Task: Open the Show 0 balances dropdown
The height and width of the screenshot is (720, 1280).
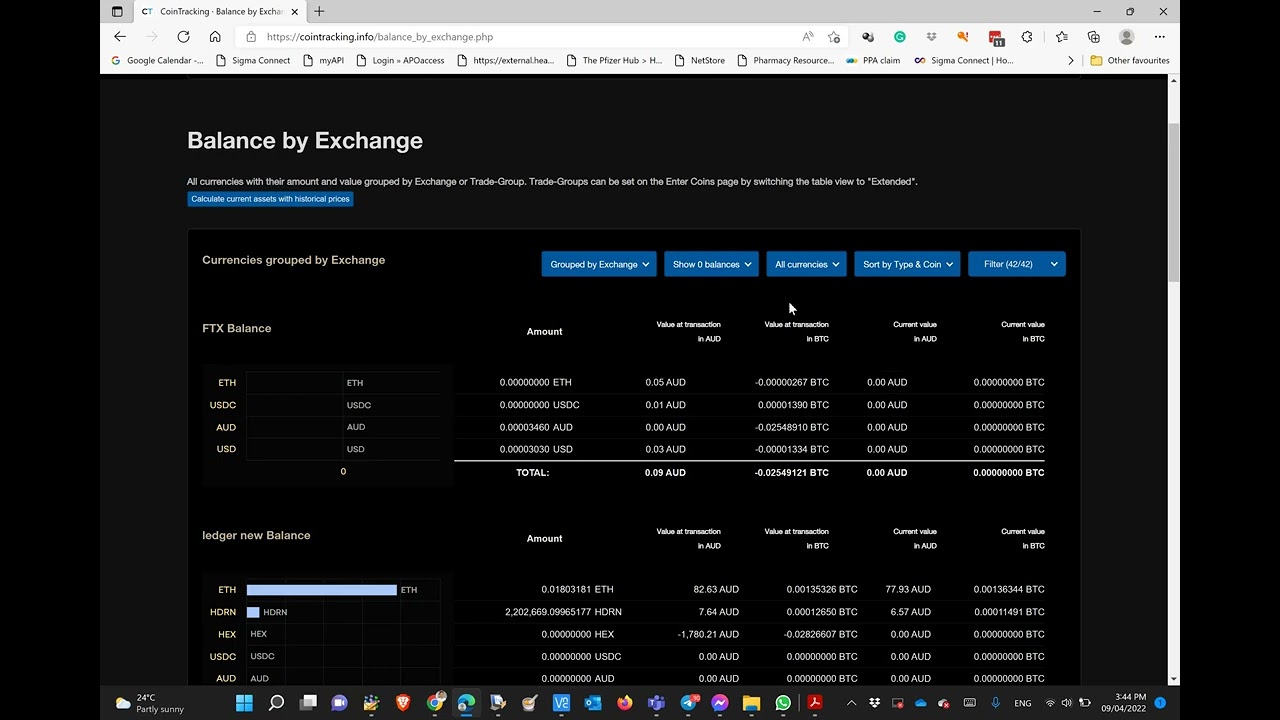Action: coord(711,264)
